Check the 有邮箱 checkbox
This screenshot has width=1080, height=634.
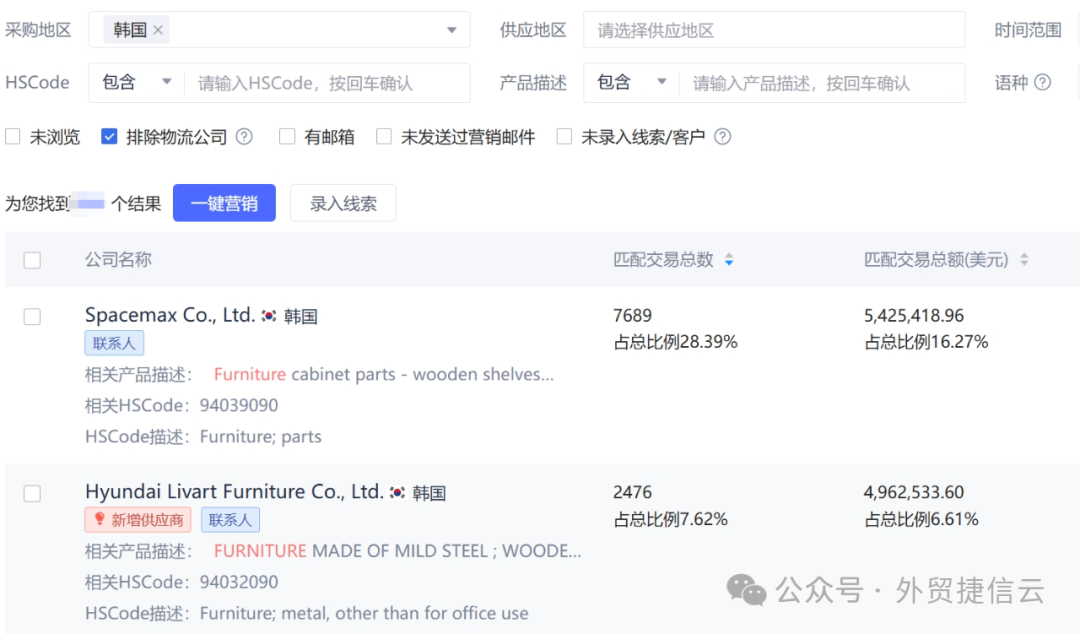click(x=287, y=136)
